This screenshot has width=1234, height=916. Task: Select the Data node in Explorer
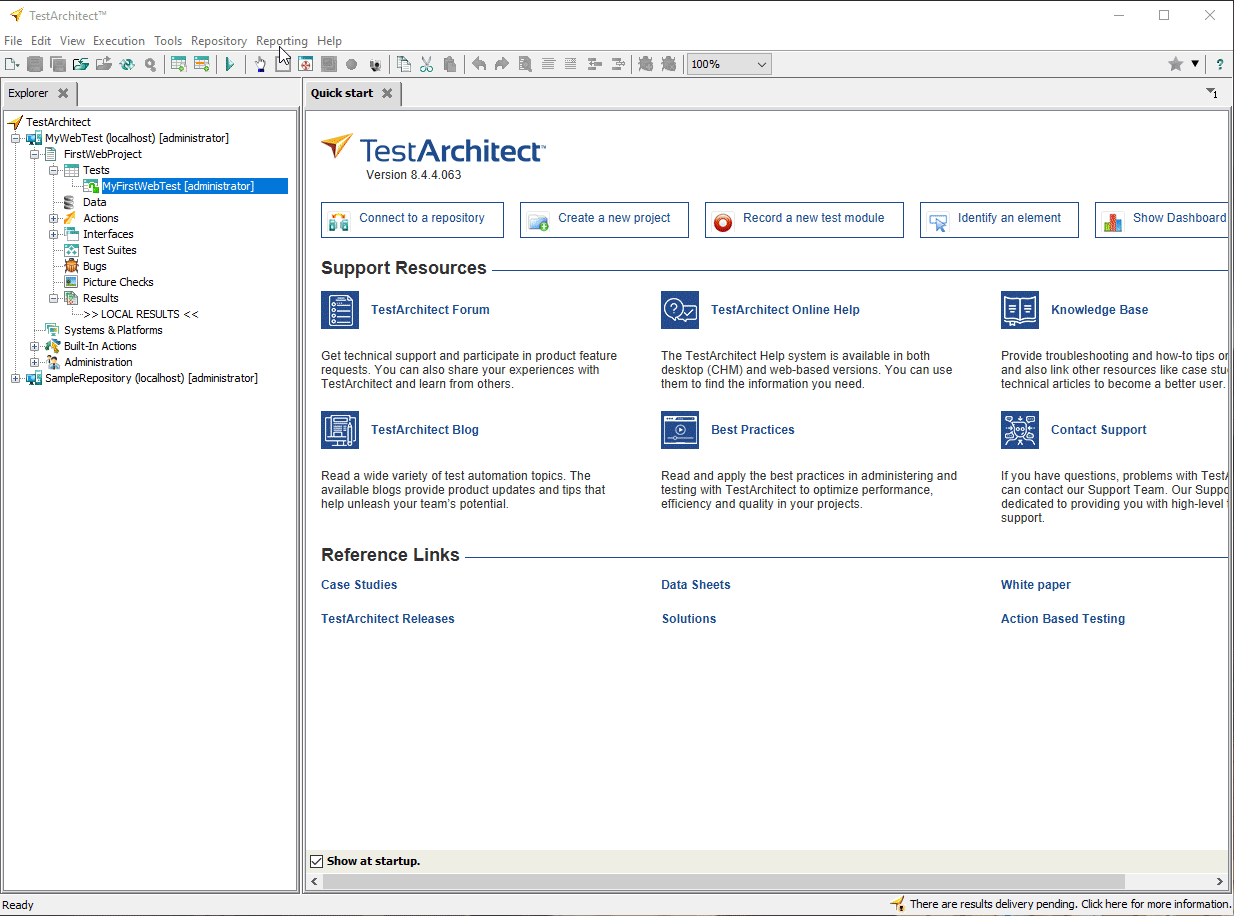click(94, 202)
